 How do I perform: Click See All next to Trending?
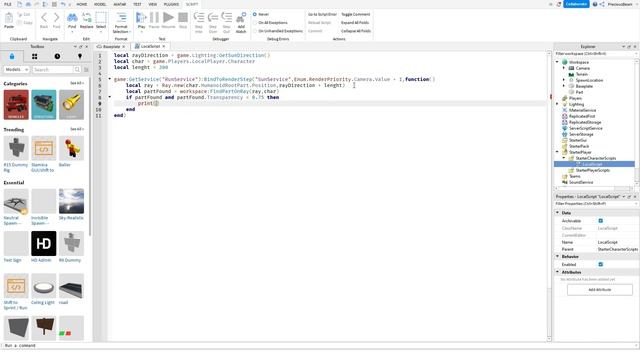pos(76,129)
